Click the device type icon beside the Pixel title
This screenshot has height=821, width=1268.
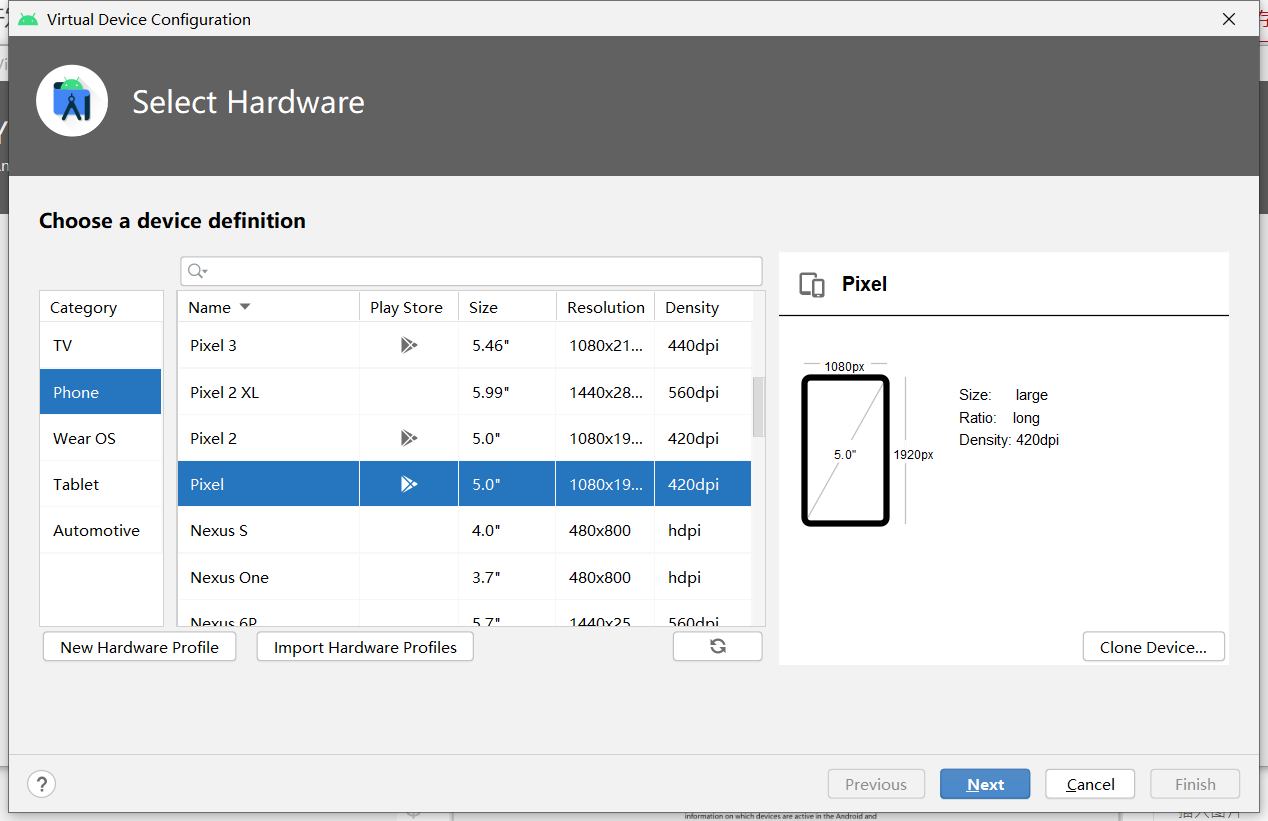(812, 284)
